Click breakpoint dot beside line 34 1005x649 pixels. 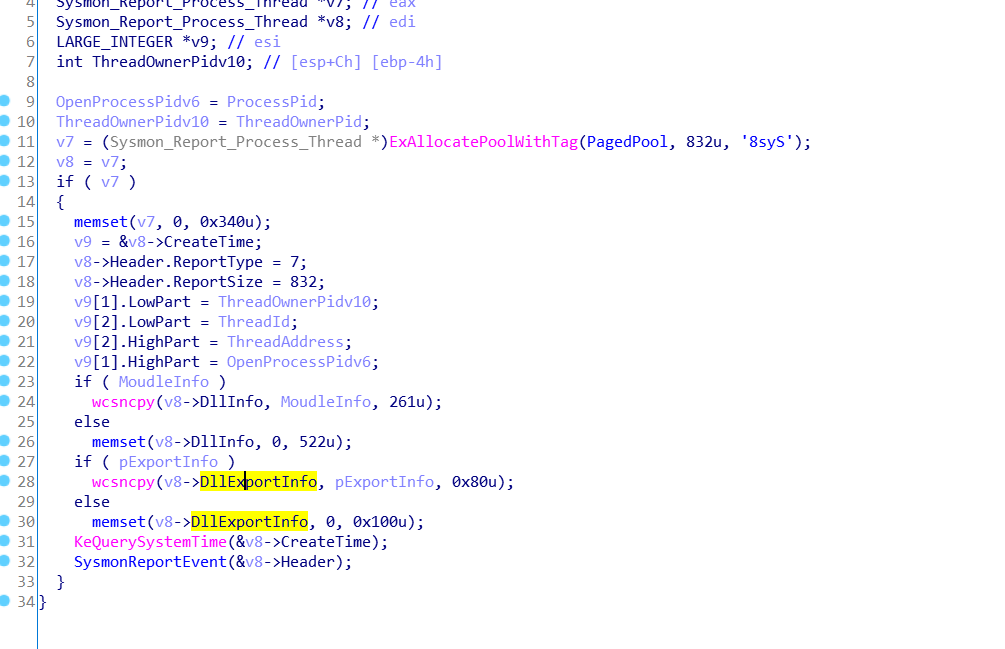coord(4,600)
